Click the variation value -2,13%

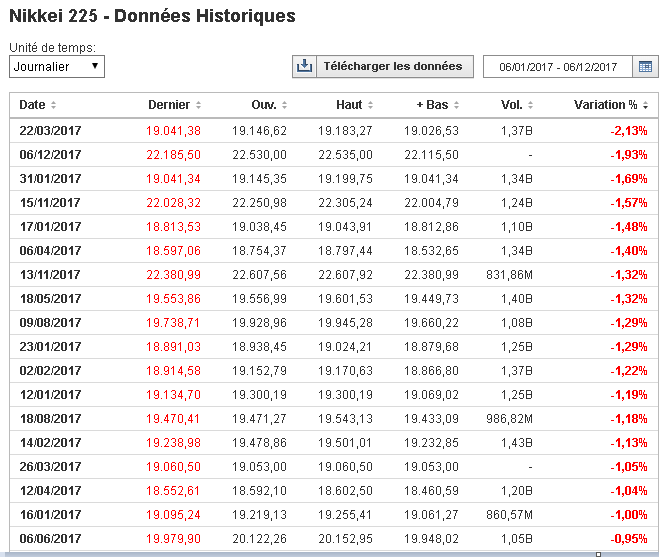click(629, 131)
